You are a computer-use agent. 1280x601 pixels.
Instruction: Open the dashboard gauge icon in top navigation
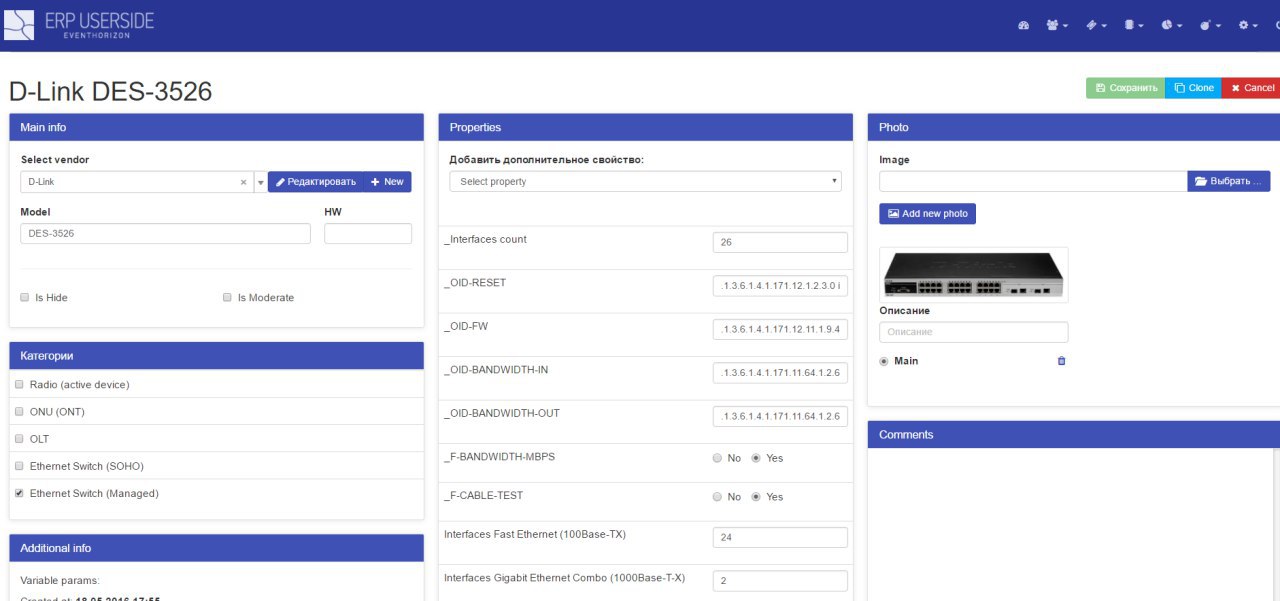click(x=1023, y=25)
